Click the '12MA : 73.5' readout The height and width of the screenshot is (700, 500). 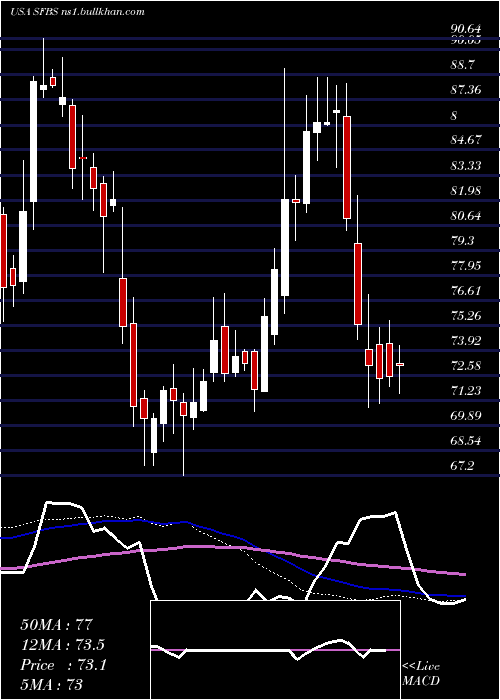point(65,645)
